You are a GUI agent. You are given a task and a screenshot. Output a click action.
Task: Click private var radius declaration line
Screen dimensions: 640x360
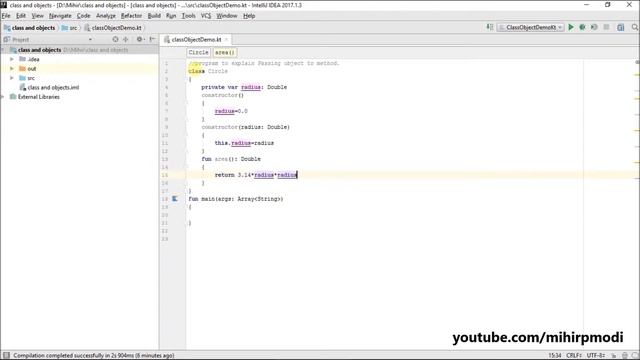(244, 87)
